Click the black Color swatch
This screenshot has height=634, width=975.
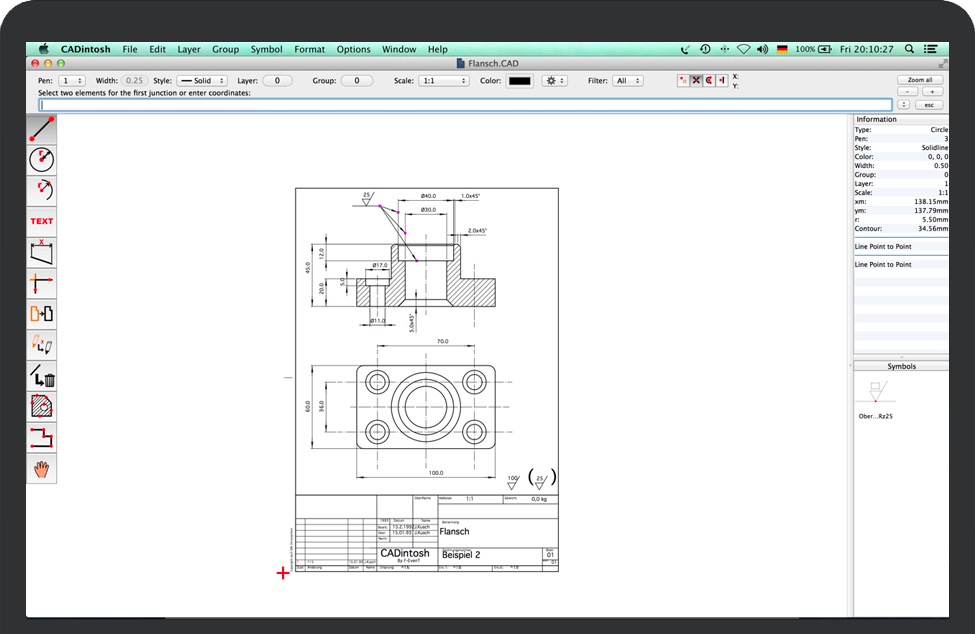pos(519,80)
